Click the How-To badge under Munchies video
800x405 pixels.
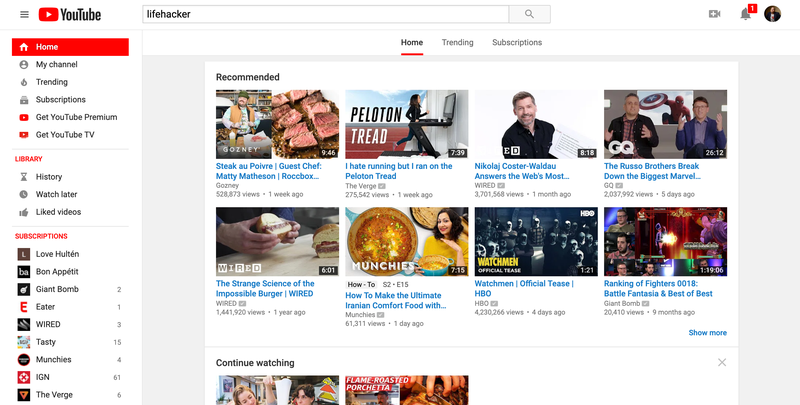click(361, 285)
